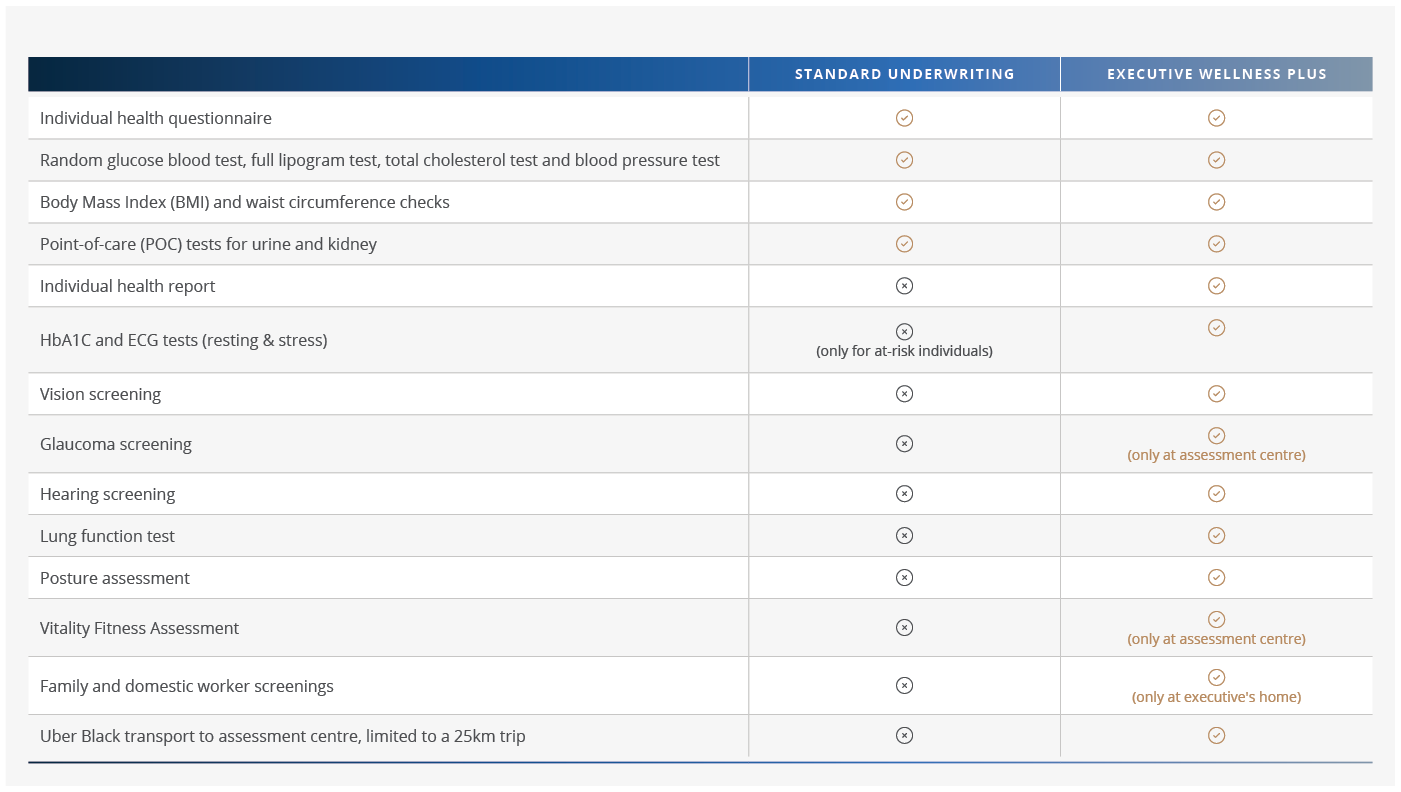Click cross icon in Uber Black transport row
Screen dimensions: 1401x792
click(904, 736)
